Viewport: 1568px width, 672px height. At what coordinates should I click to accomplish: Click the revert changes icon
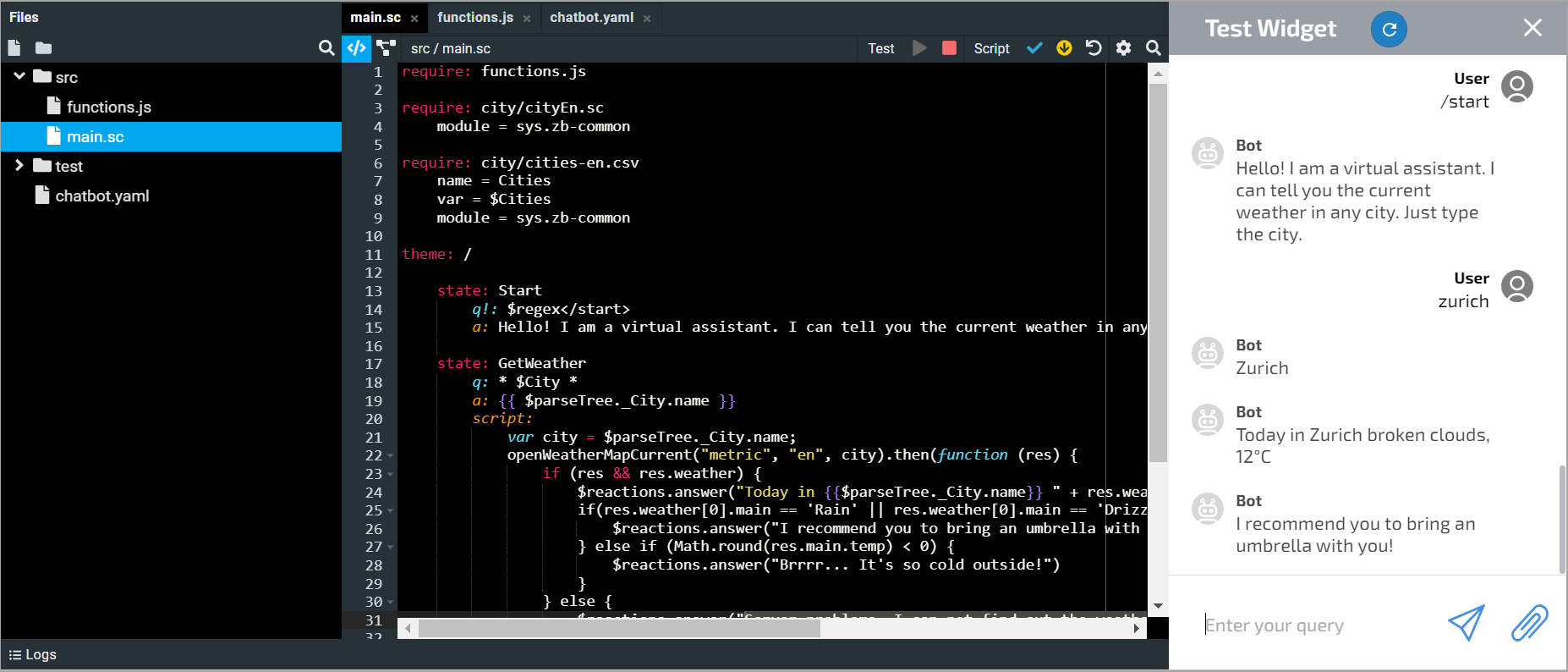1094,48
